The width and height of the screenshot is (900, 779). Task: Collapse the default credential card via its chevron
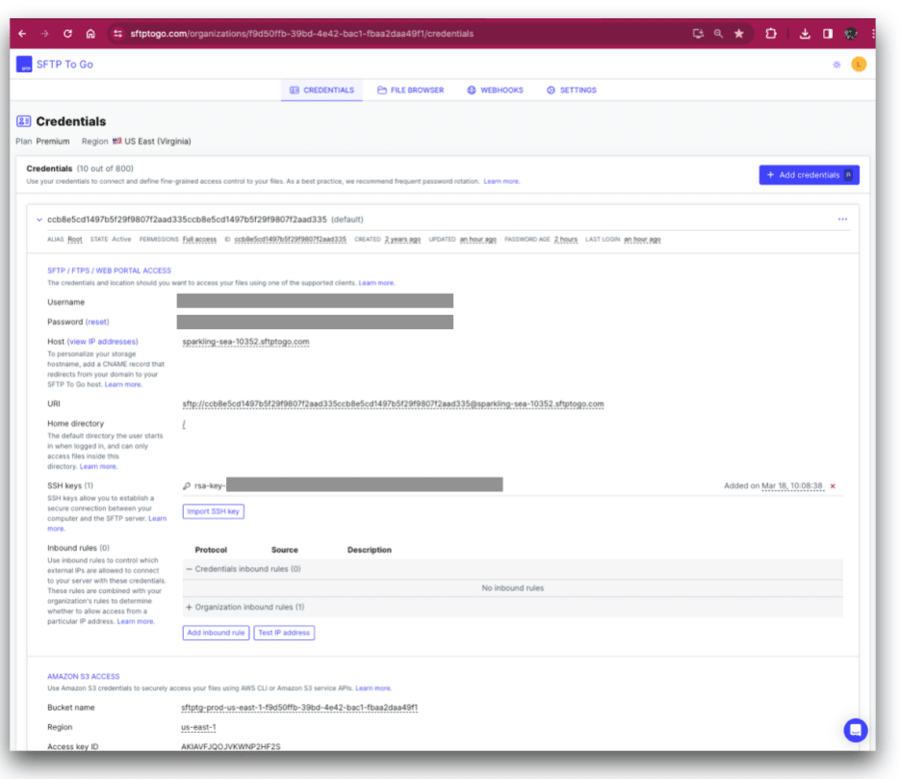[39, 219]
